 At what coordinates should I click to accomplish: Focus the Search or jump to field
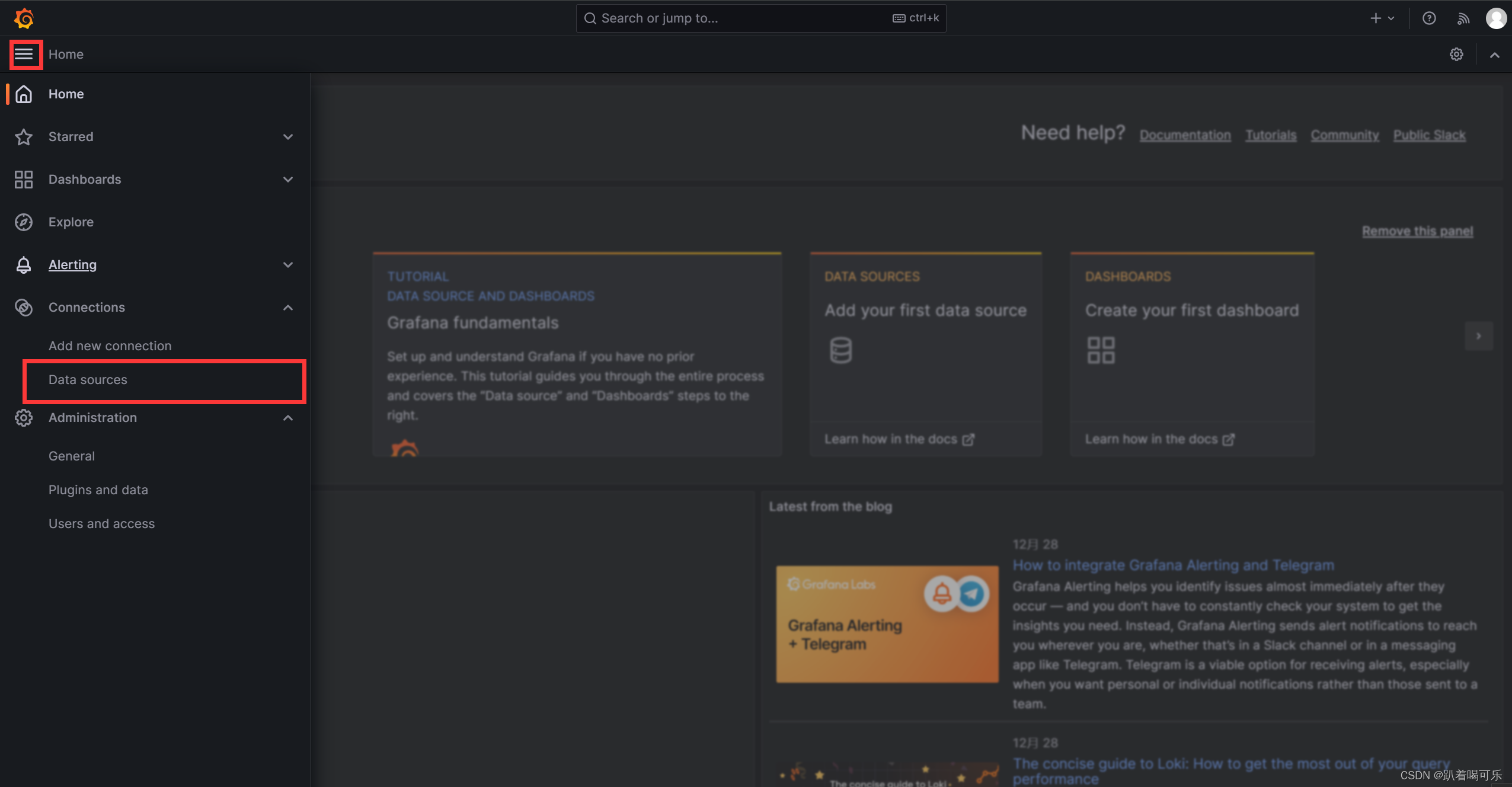click(761, 18)
